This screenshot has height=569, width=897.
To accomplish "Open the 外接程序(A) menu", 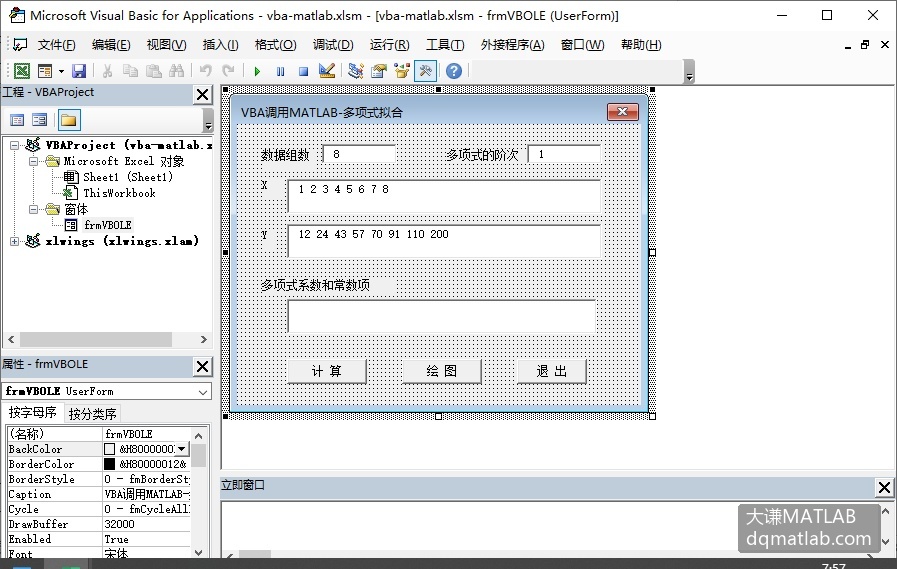I will click(512, 45).
